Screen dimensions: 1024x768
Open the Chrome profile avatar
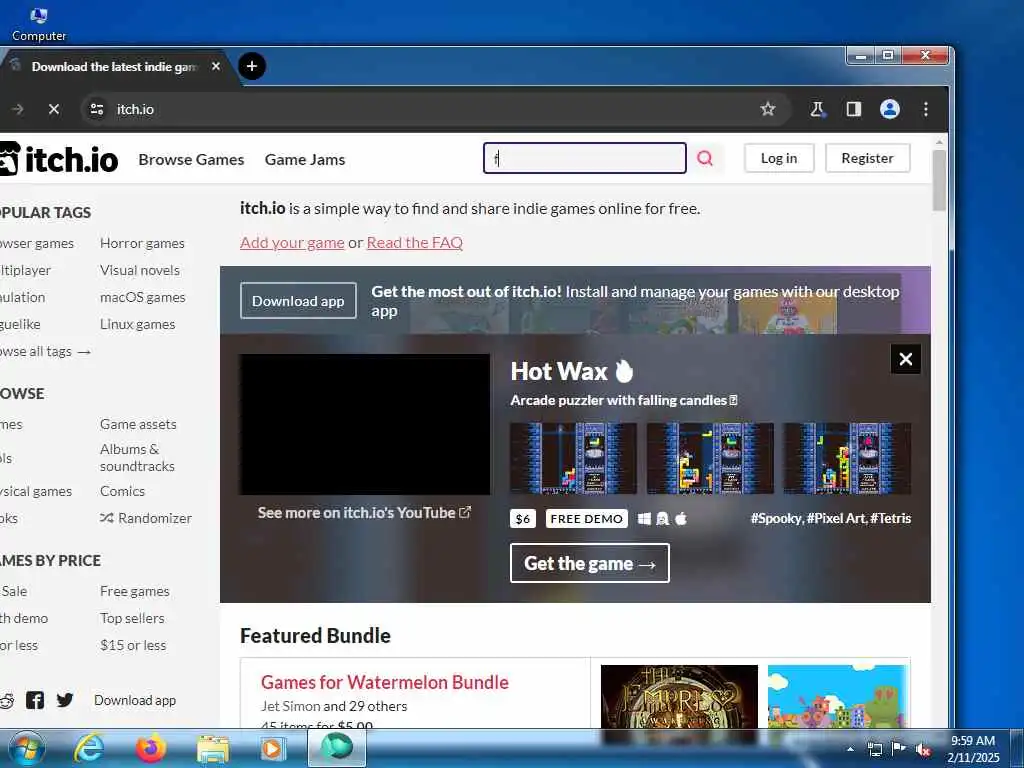pos(889,109)
